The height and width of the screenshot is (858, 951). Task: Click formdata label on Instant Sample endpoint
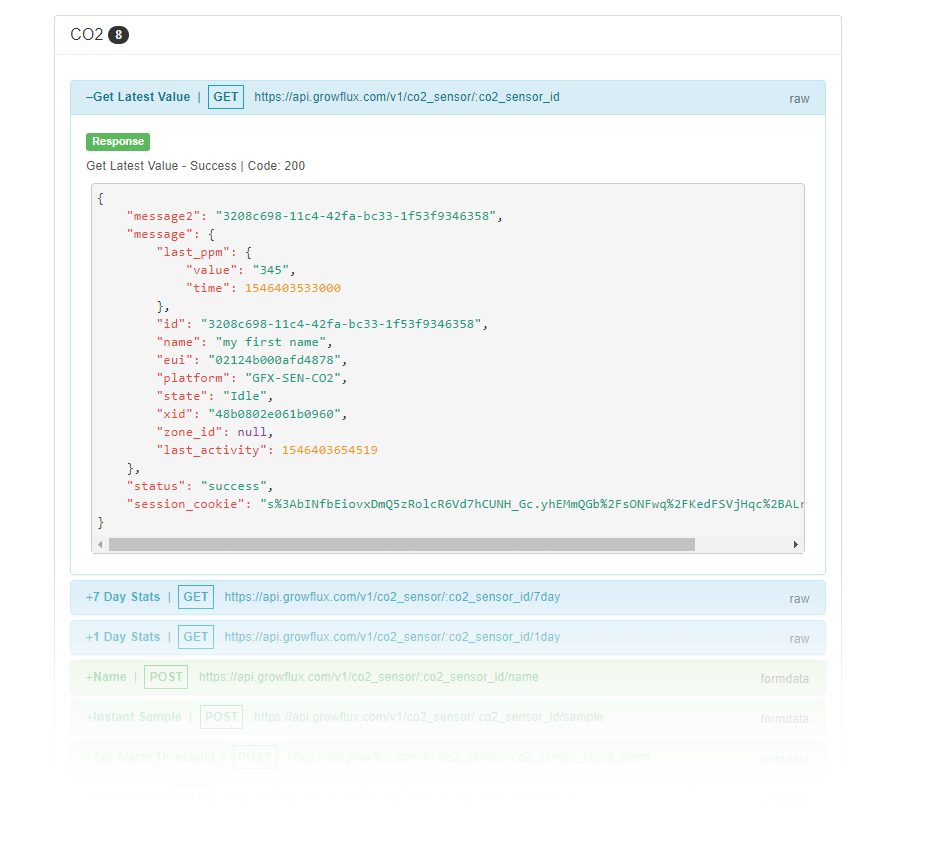(784, 719)
